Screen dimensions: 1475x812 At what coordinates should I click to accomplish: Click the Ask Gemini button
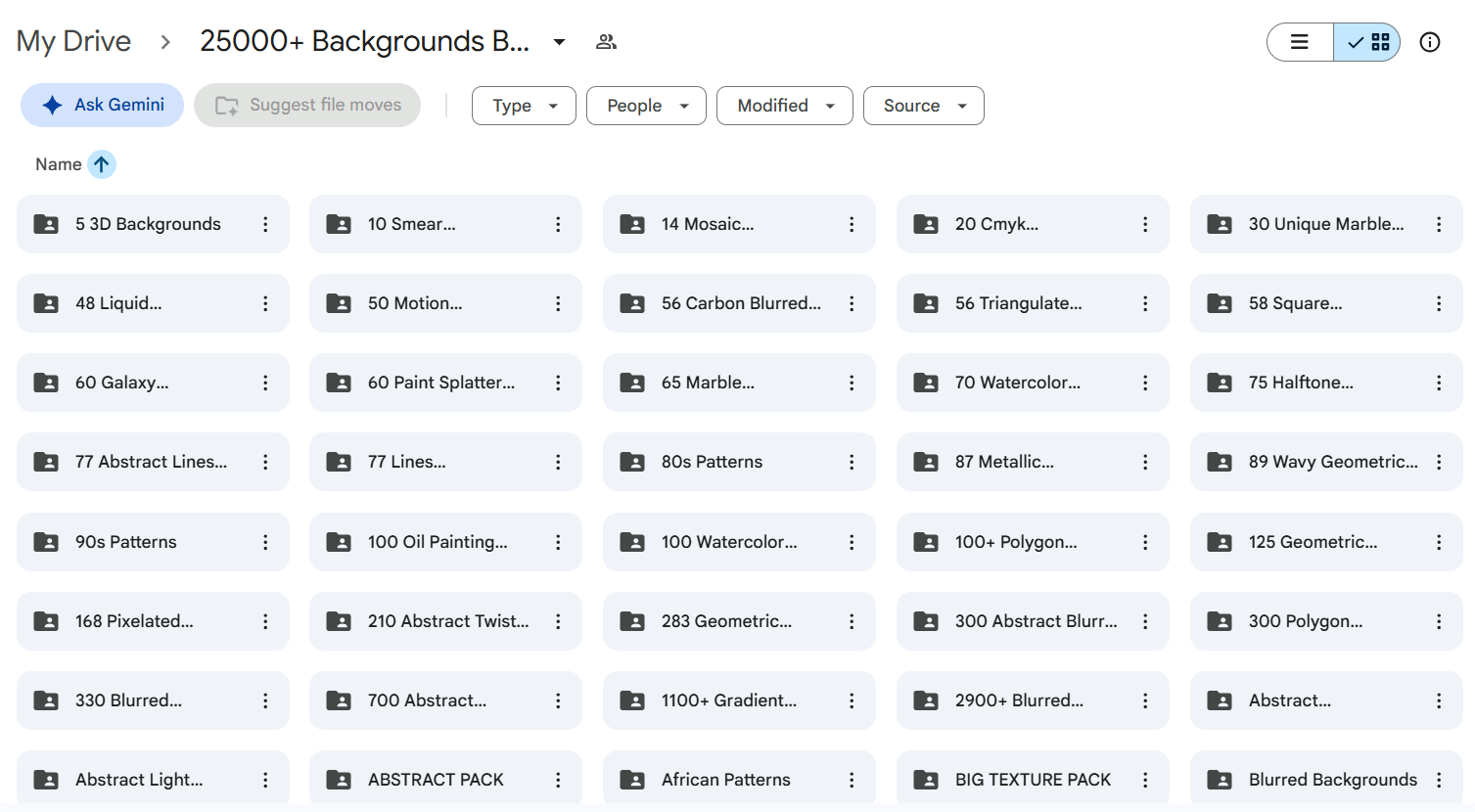pyautogui.click(x=103, y=105)
